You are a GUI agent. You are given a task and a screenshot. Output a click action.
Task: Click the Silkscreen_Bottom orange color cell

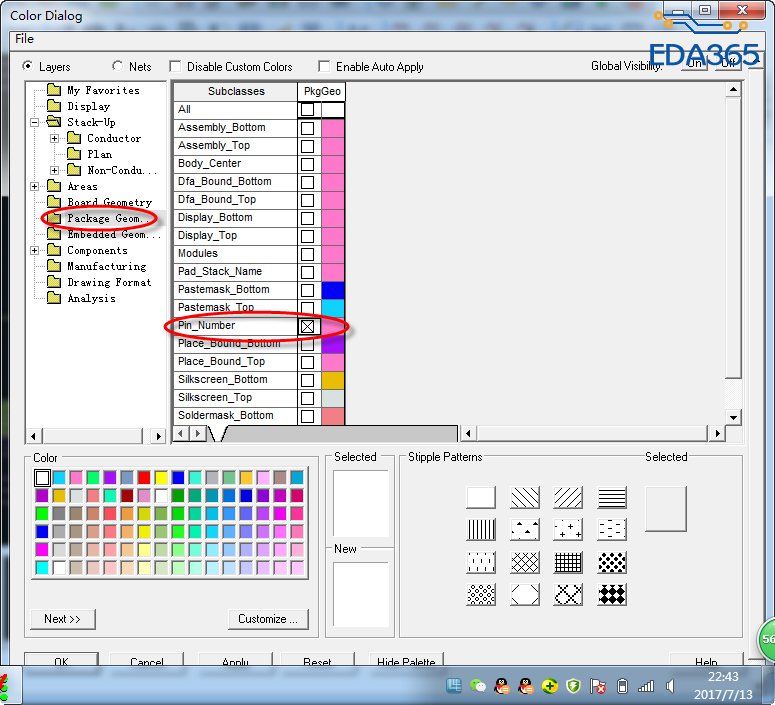(333, 380)
